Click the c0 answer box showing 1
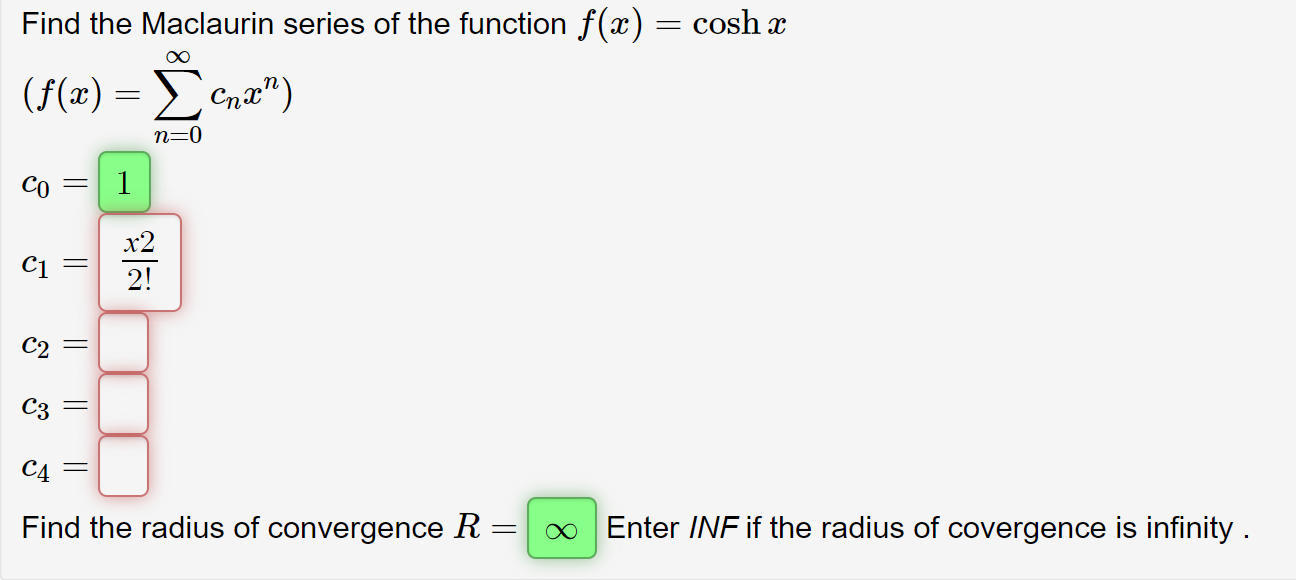The image size is (1296, 580). tap(123, 182)
